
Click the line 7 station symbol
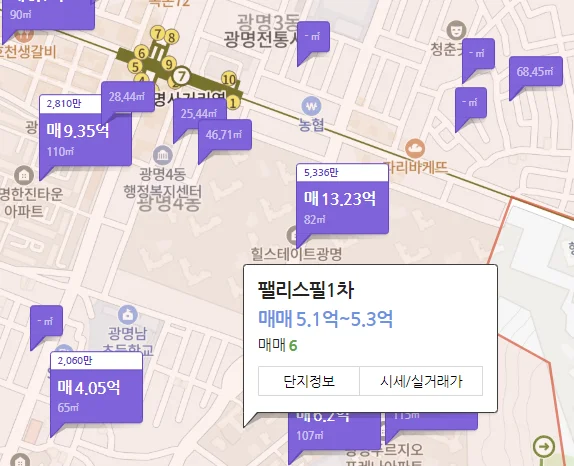point(181,76)
